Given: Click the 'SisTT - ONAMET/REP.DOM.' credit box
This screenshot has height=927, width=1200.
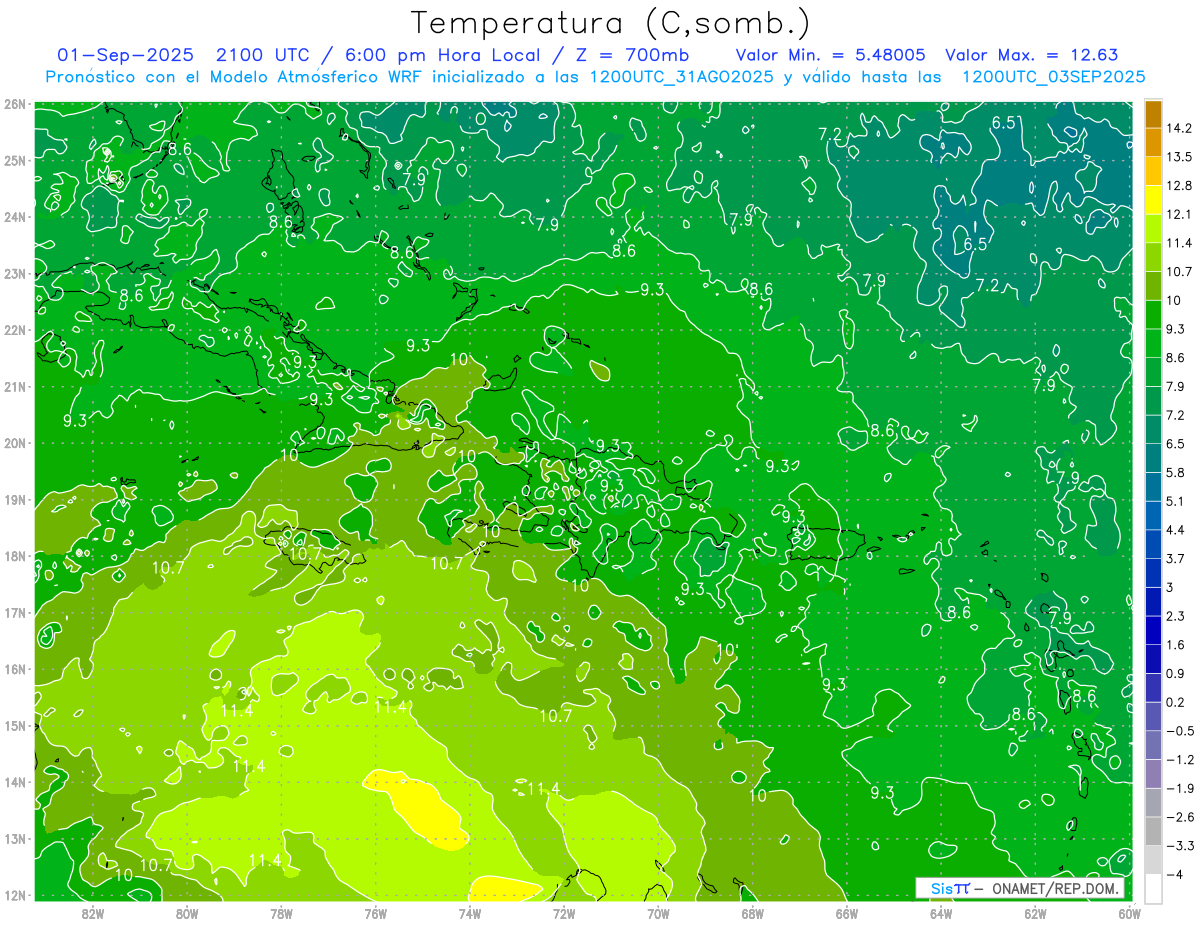Looking at the screenshot, I should (1019, 888).
